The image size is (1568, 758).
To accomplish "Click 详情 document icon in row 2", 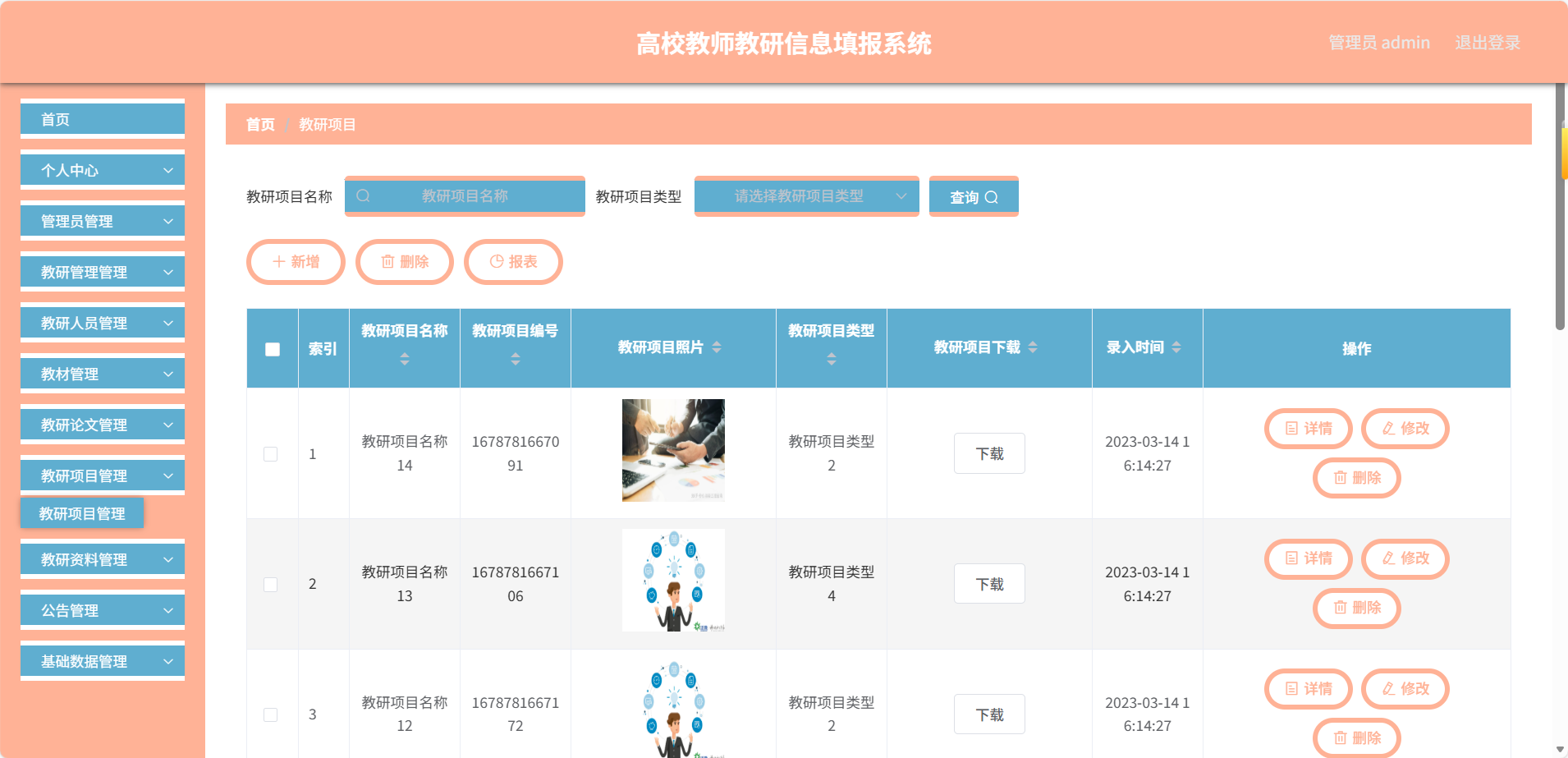I will 1292,558.
